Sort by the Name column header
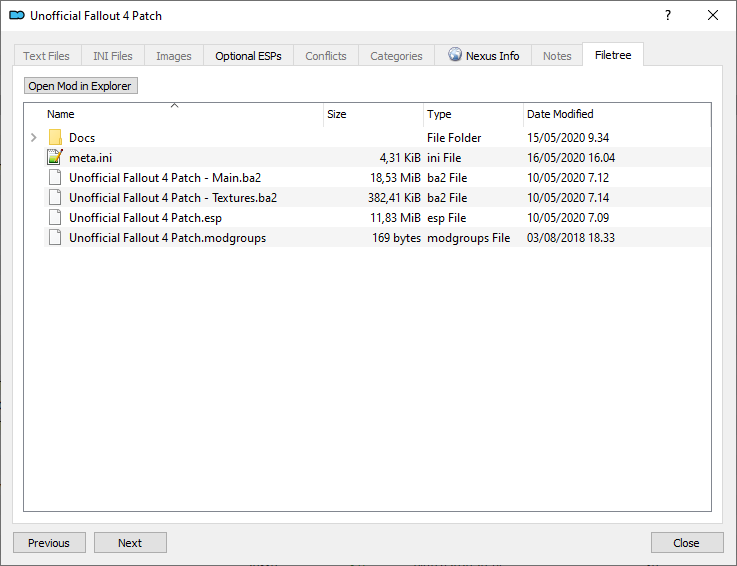 (x=173, y=114)
